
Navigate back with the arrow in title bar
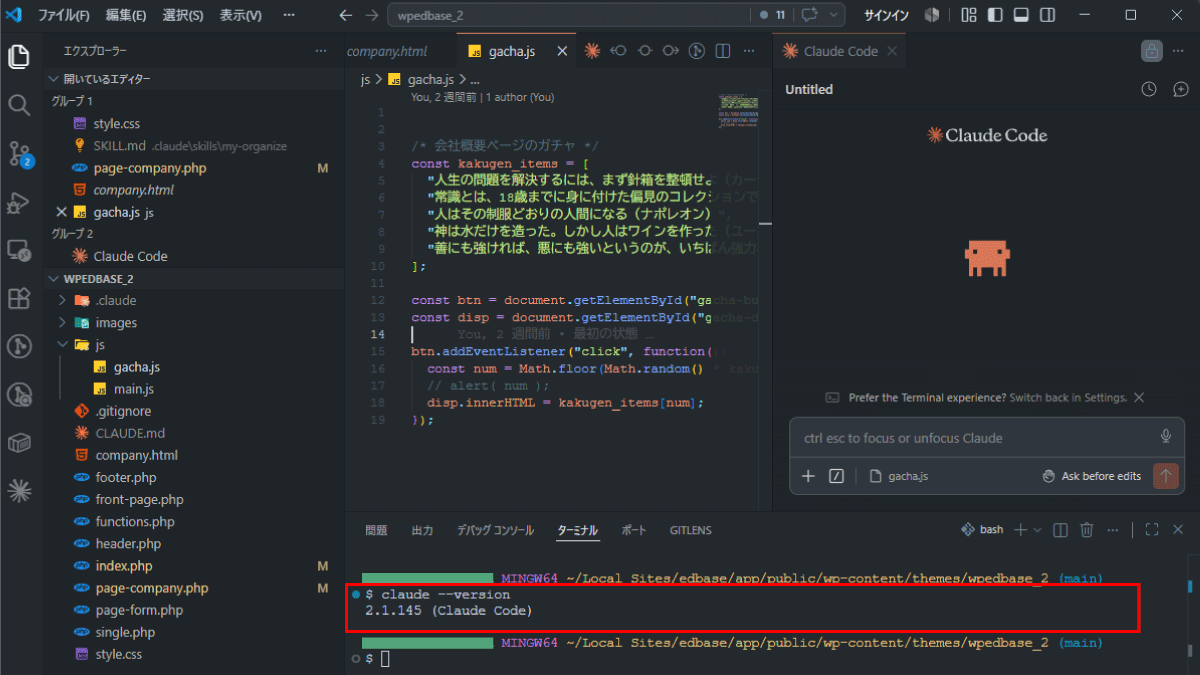346,15
